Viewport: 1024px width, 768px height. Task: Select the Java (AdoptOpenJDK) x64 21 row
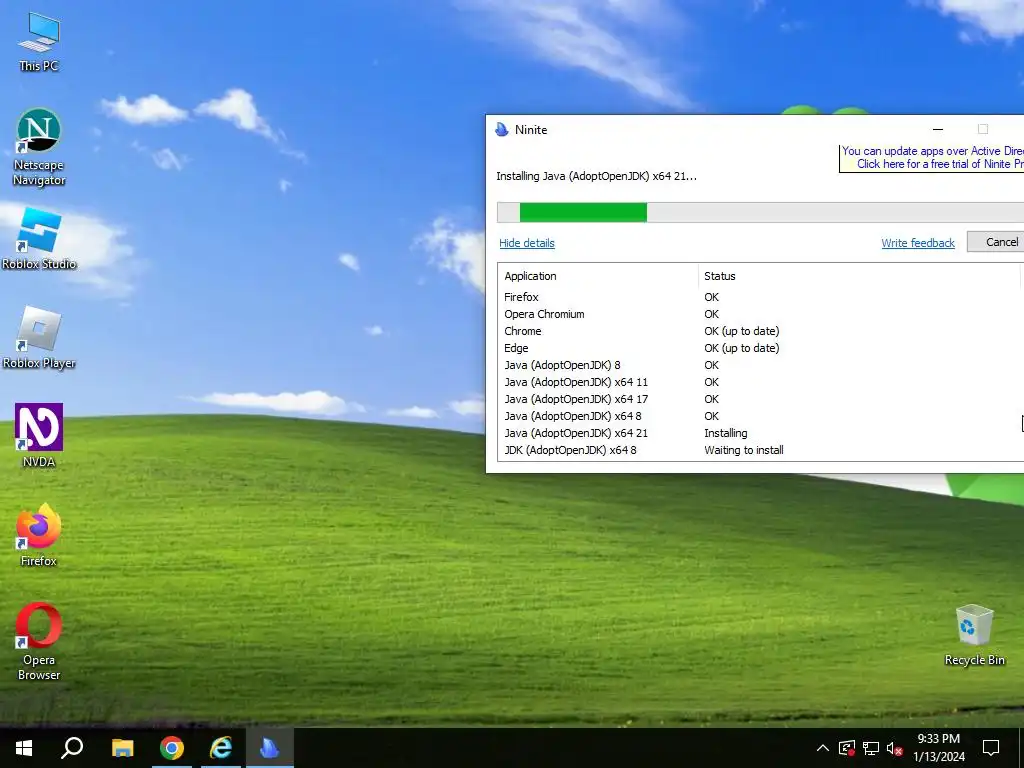(x=760, y=433)
